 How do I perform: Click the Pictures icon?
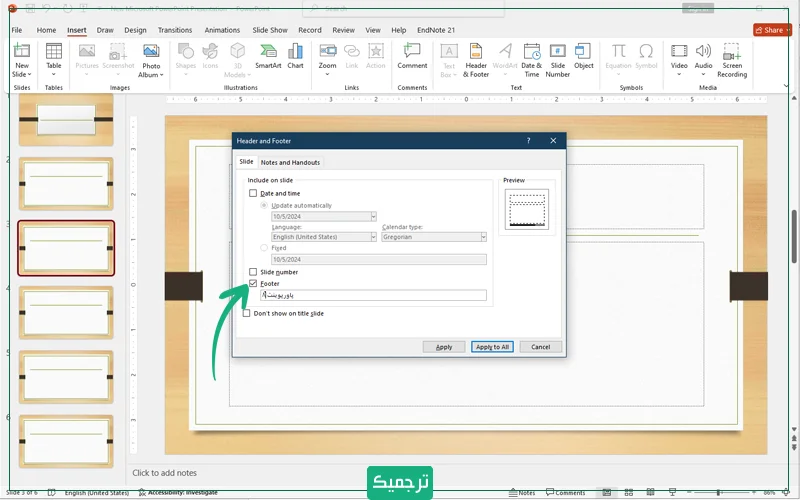click(x=87, y=51)
